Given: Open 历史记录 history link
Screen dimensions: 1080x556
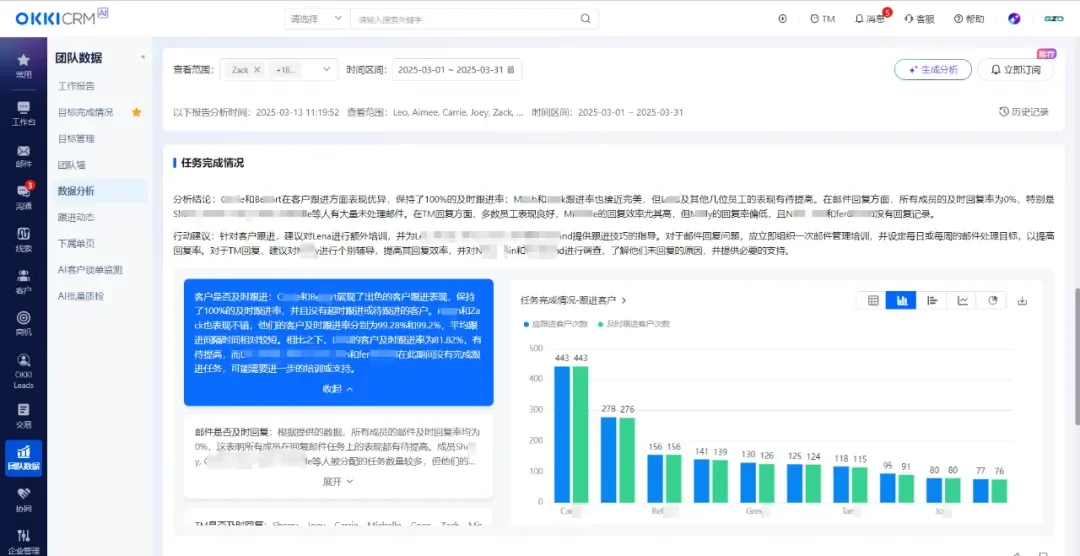Looking at the screenshot, I should click(x=1024, y=112).
